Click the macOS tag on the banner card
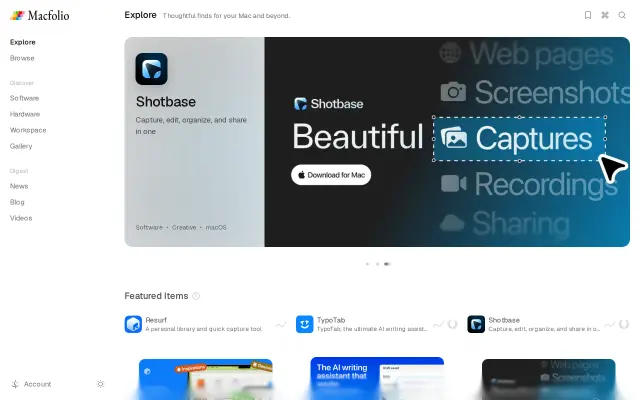Viewport: 640px width, 400px height. coord(216,227)
